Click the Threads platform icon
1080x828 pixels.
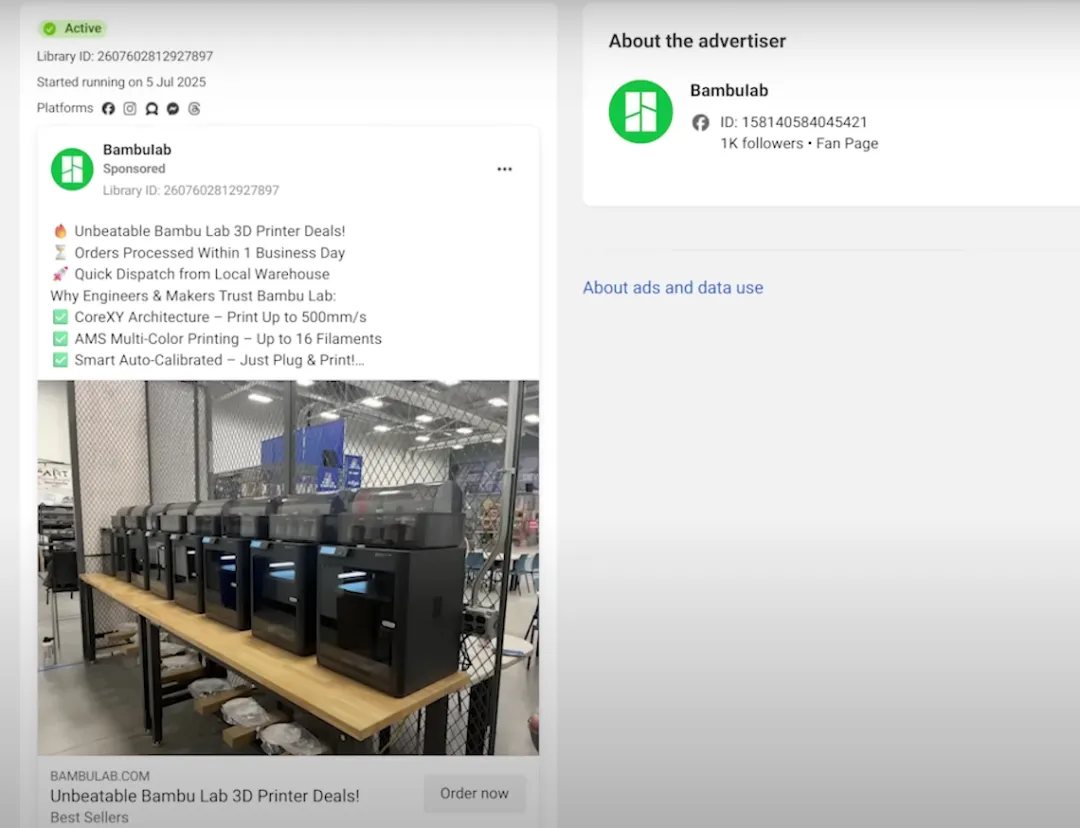point(194,108)
